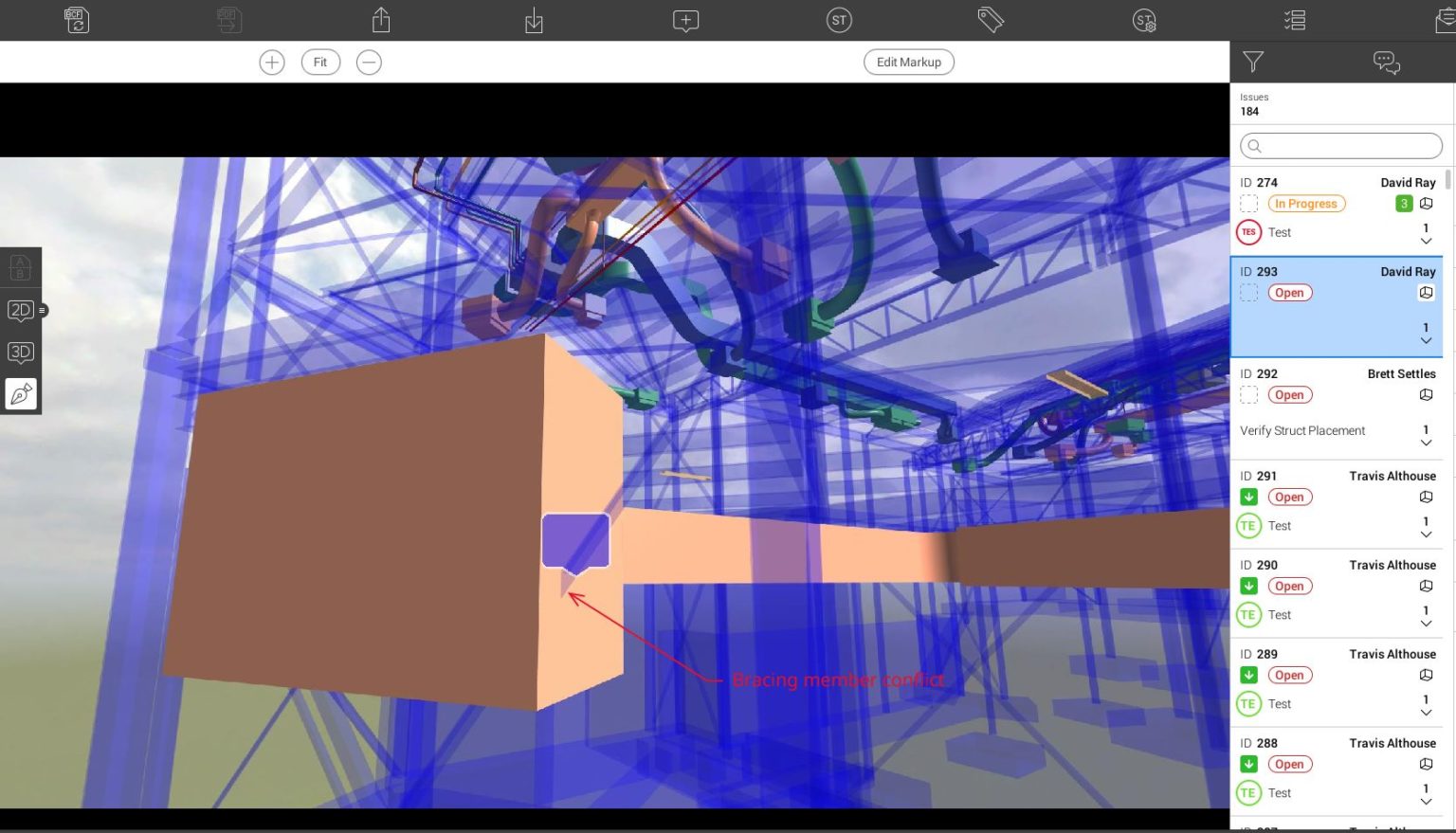Switch to 3D view mode
Viewport: 1456px width, 833px height.
[20, 352]
